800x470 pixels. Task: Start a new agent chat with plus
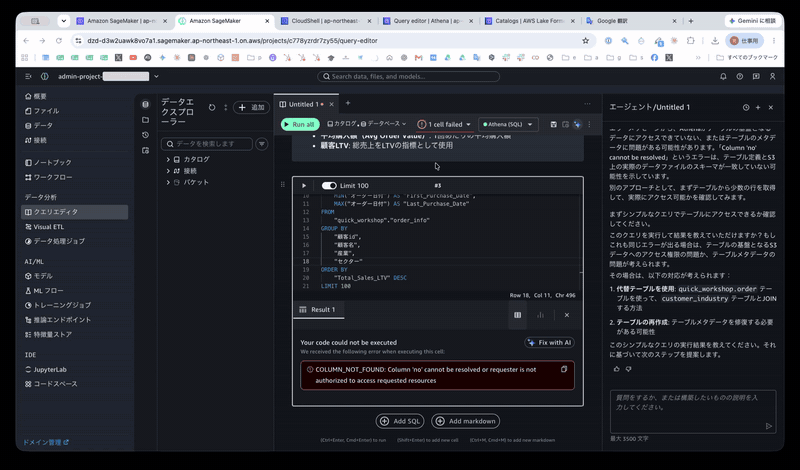(x=758, y=108)
